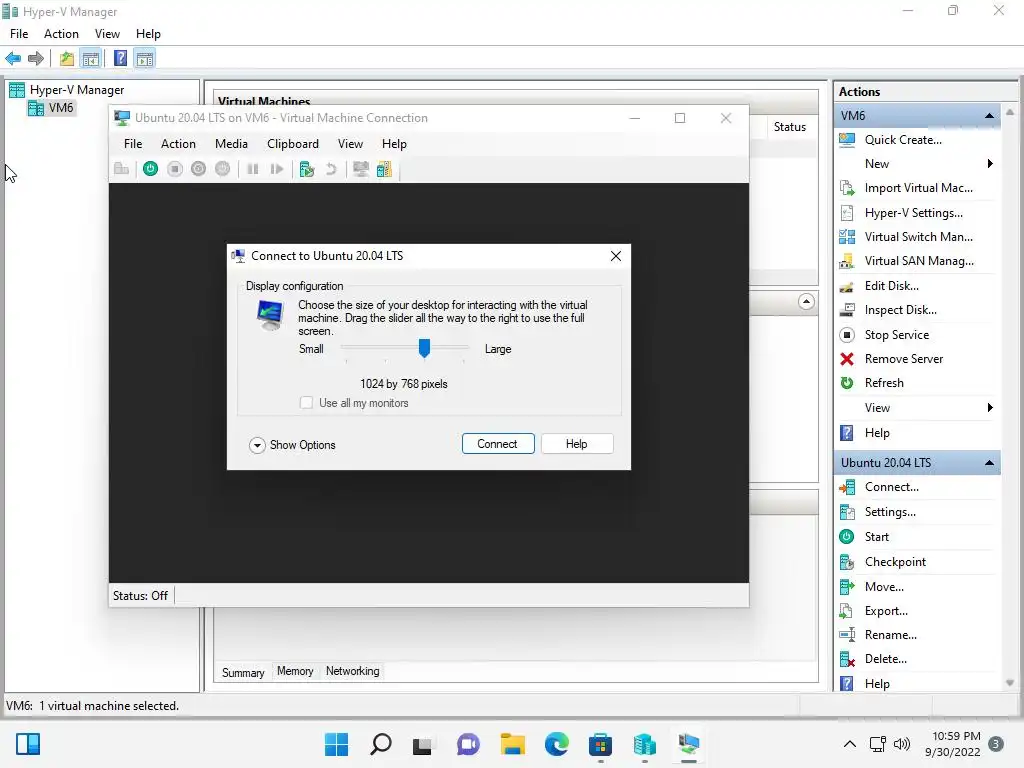The image size is (1024, 768).
Task: Click Move... in Actions pane
Action: tap(884, 587)
